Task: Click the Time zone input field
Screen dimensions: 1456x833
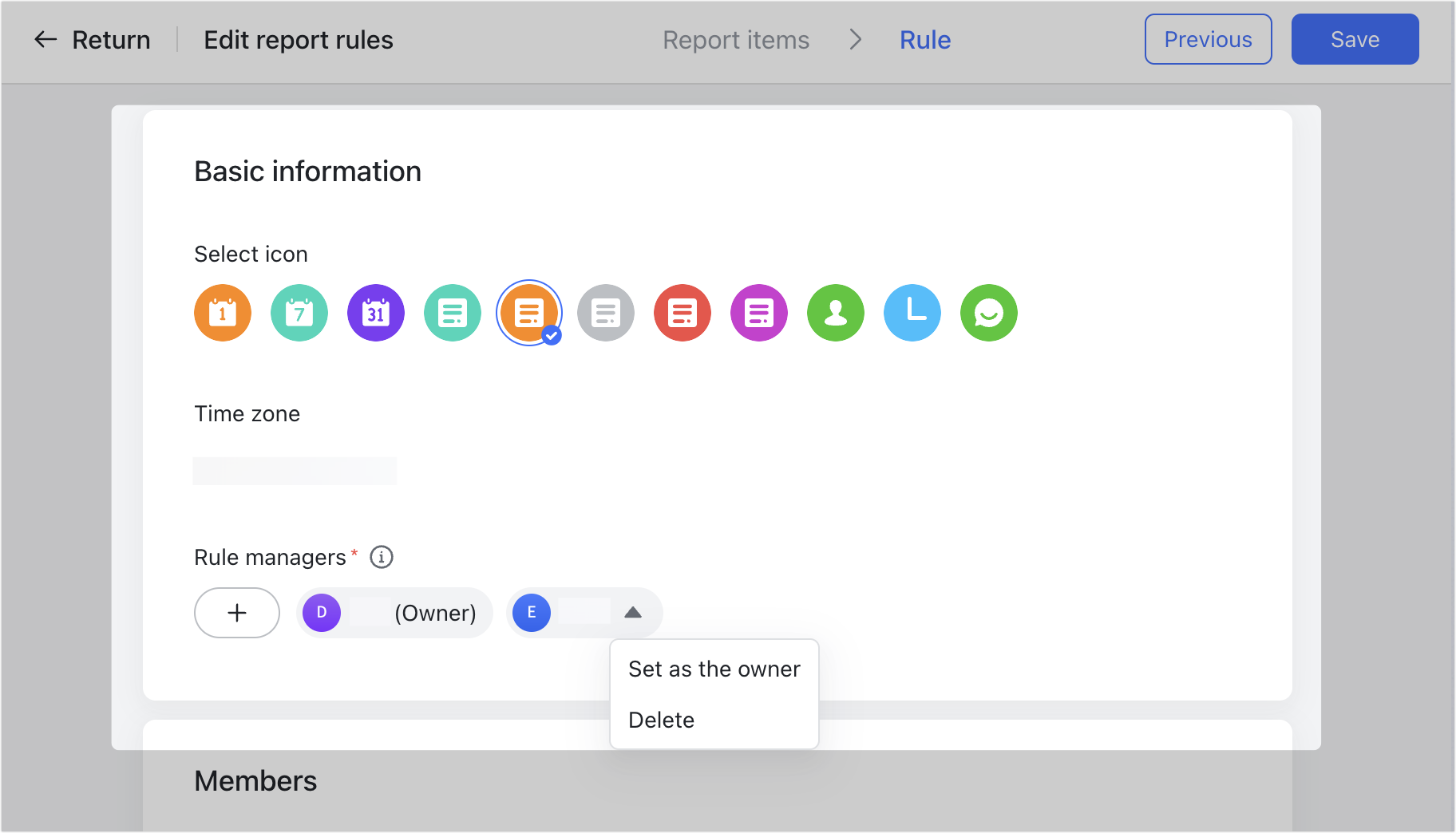Action: (x=294, y=470)
